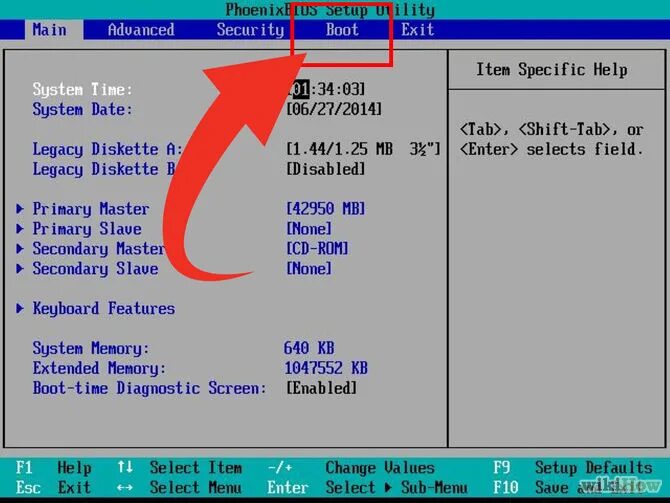This screenshot has width=670, height=503.
Task: Click the -/+ Change Values hint
Action: tap(351, 468)
